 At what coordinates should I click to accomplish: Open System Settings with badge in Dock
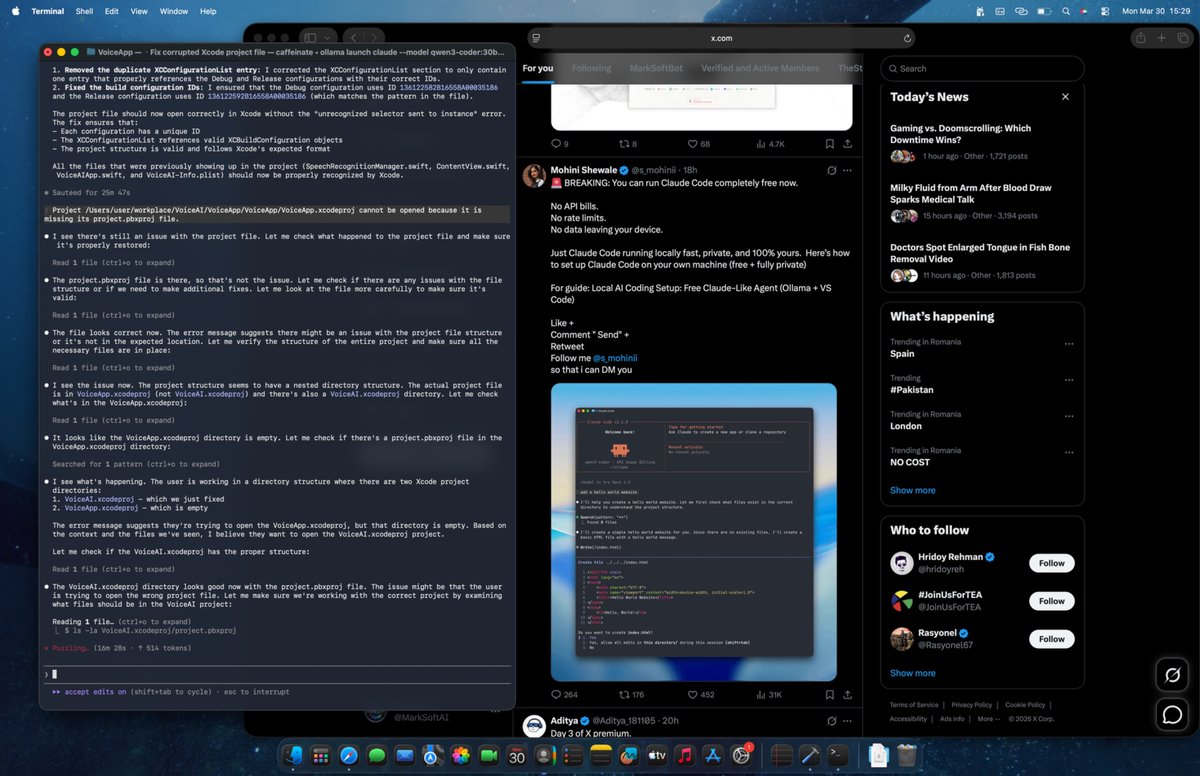click(742, 756)
